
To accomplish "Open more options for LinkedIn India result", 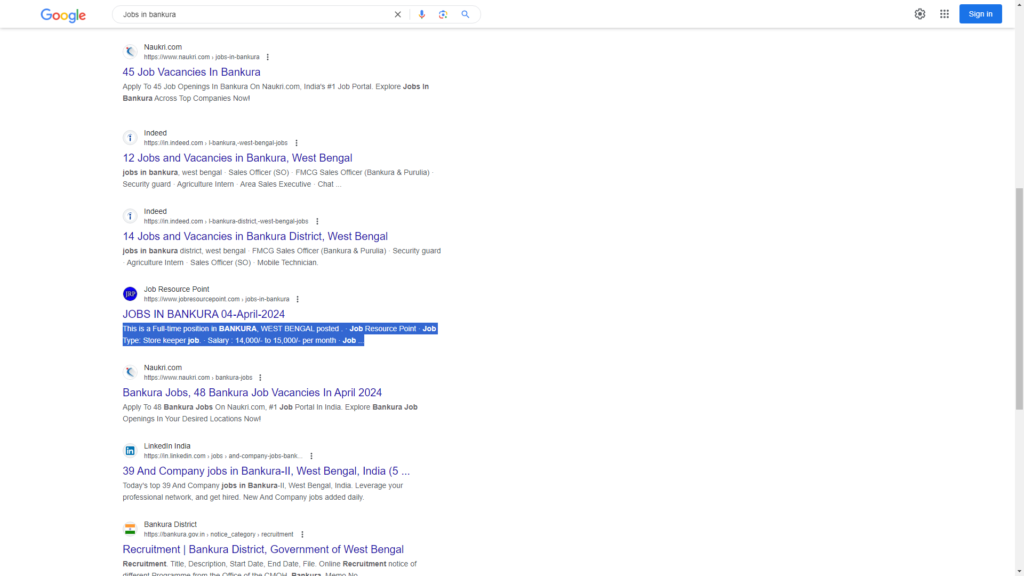I will (x=312, y=456).
